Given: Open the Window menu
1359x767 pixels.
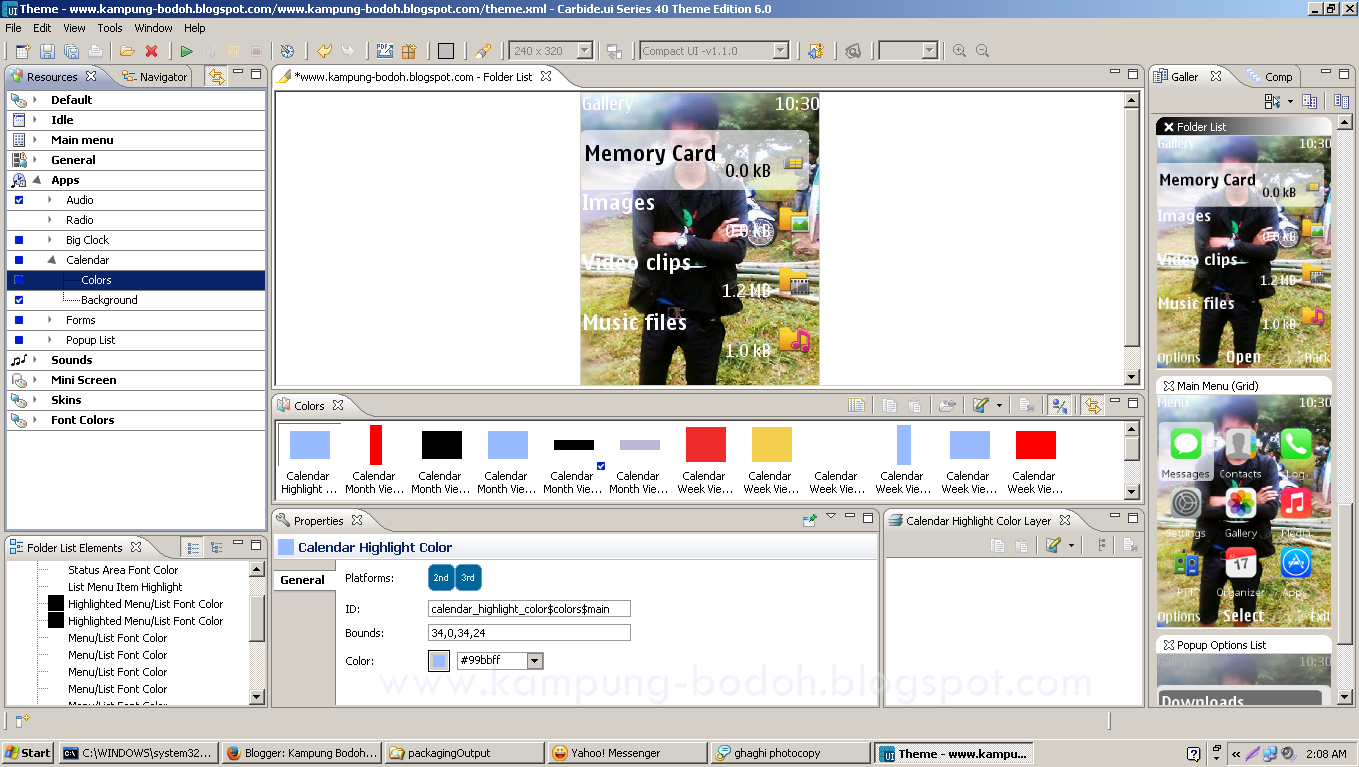Looking at the screenshot, I should (x=154, y=28).
